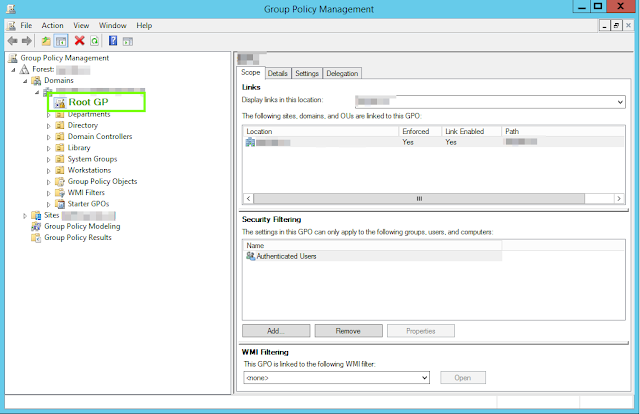
Task: Click the Location column header
Action: pyautogui.click(x=320, y=131)
